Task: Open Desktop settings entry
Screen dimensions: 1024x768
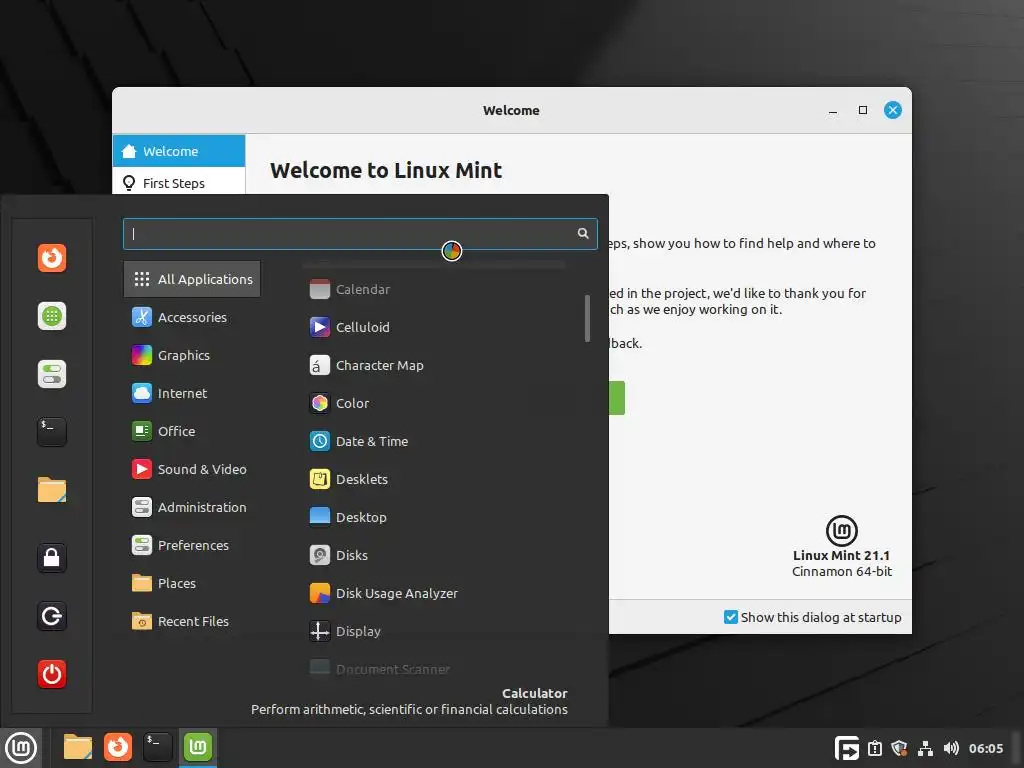Action: pos(434,517)
